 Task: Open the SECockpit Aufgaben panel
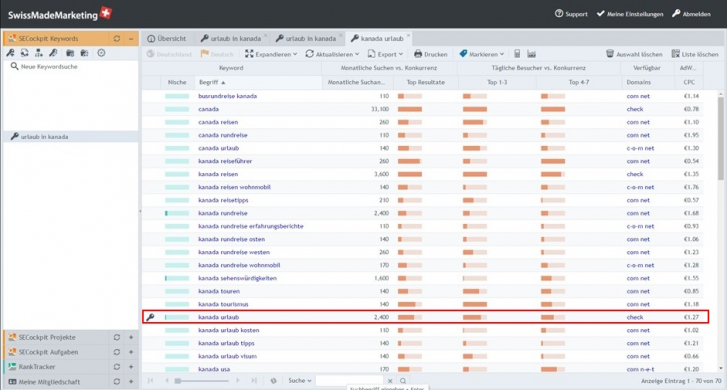(48, 352)
